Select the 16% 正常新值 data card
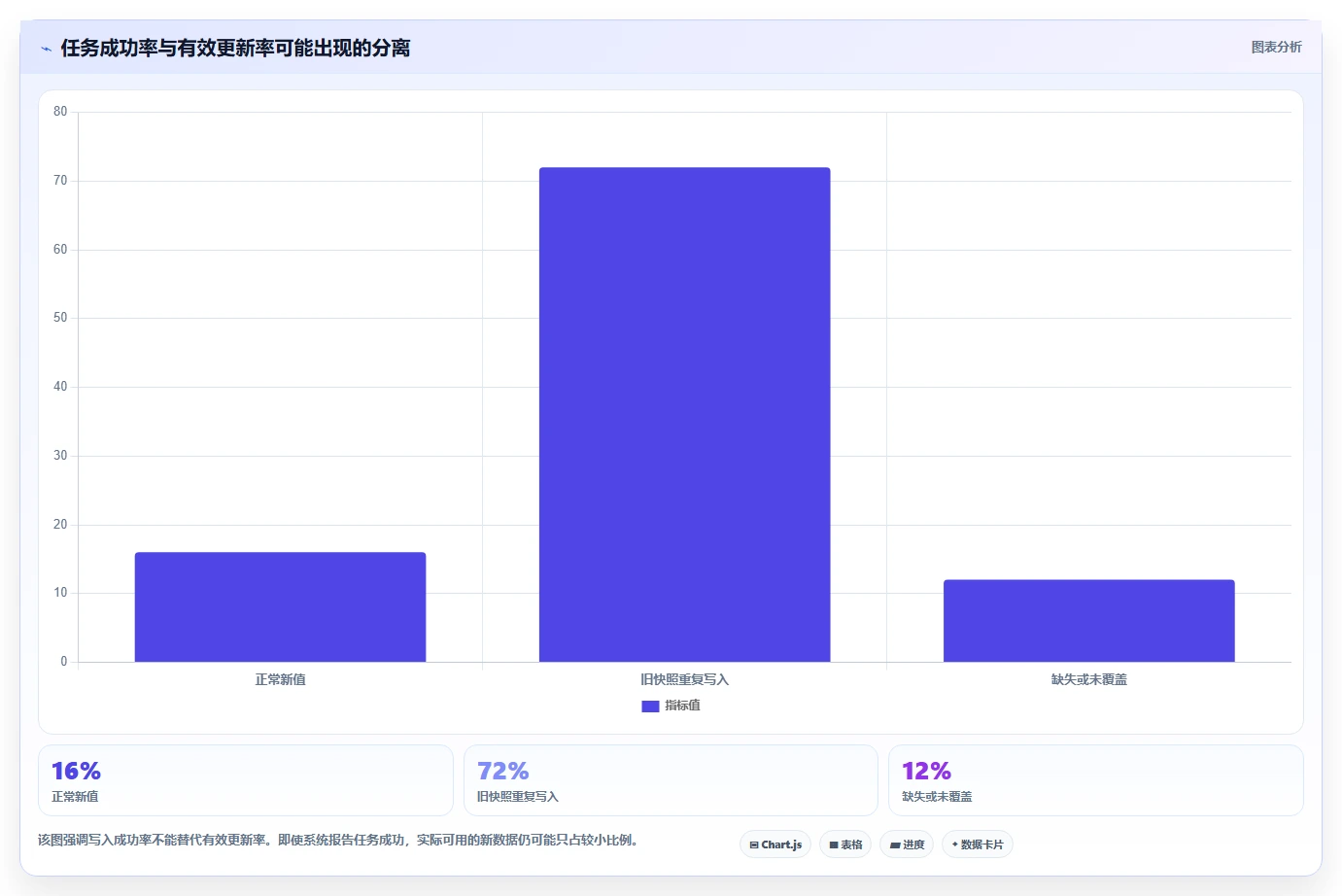1342x896 pixels. click(246, 780)
